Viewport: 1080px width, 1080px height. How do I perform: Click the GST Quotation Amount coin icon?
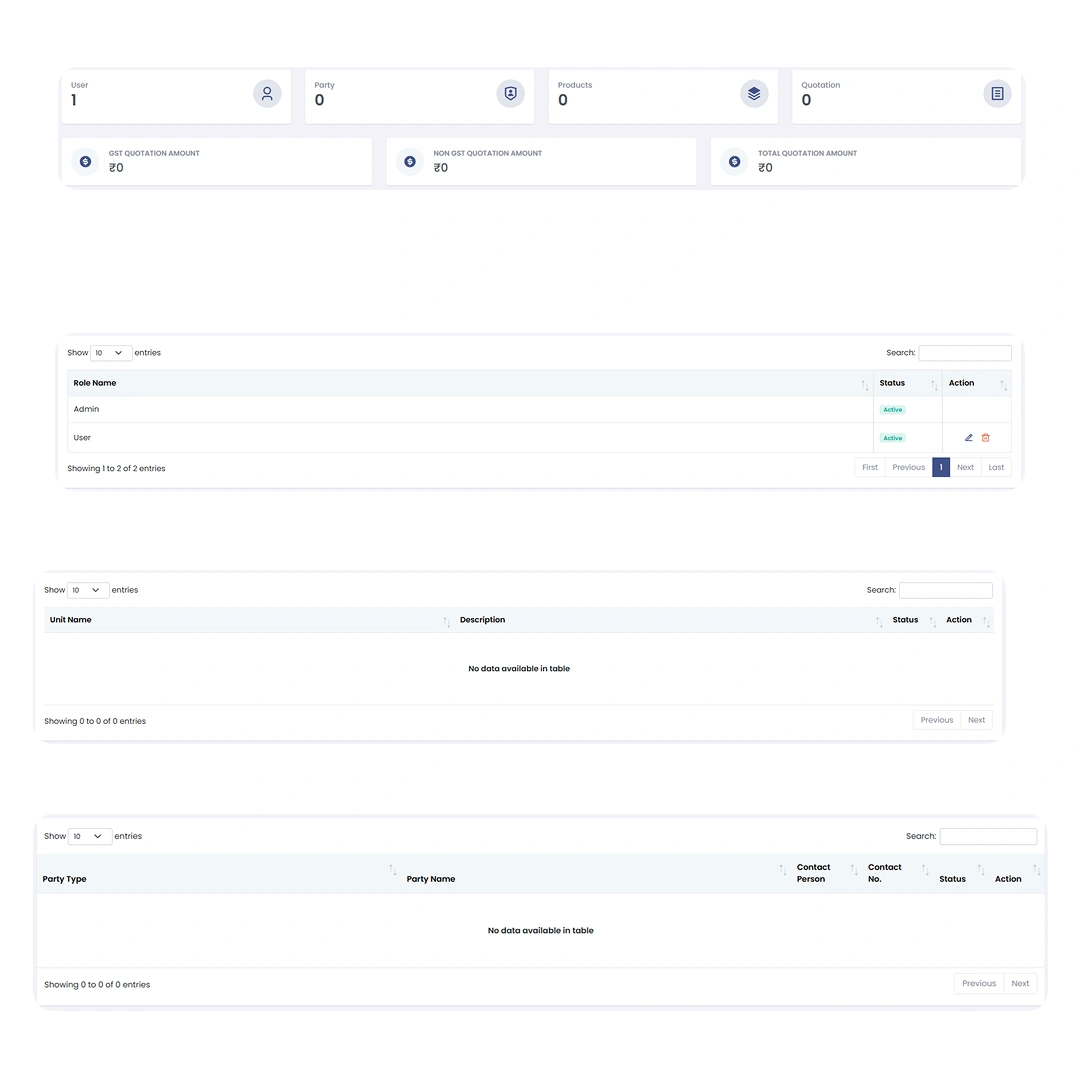[x=85, y=161]
